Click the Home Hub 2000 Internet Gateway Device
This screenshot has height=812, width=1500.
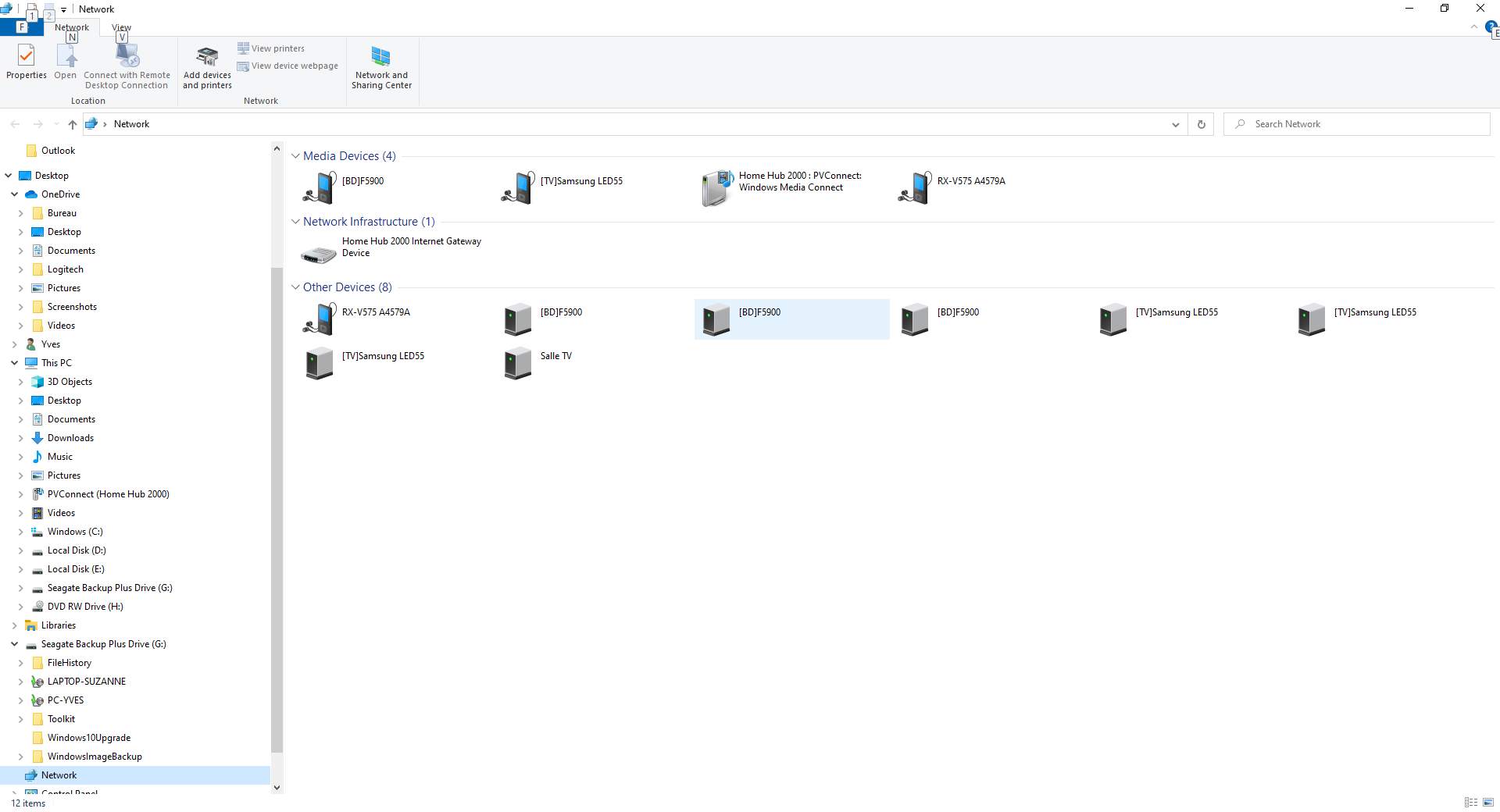(391, 248)
